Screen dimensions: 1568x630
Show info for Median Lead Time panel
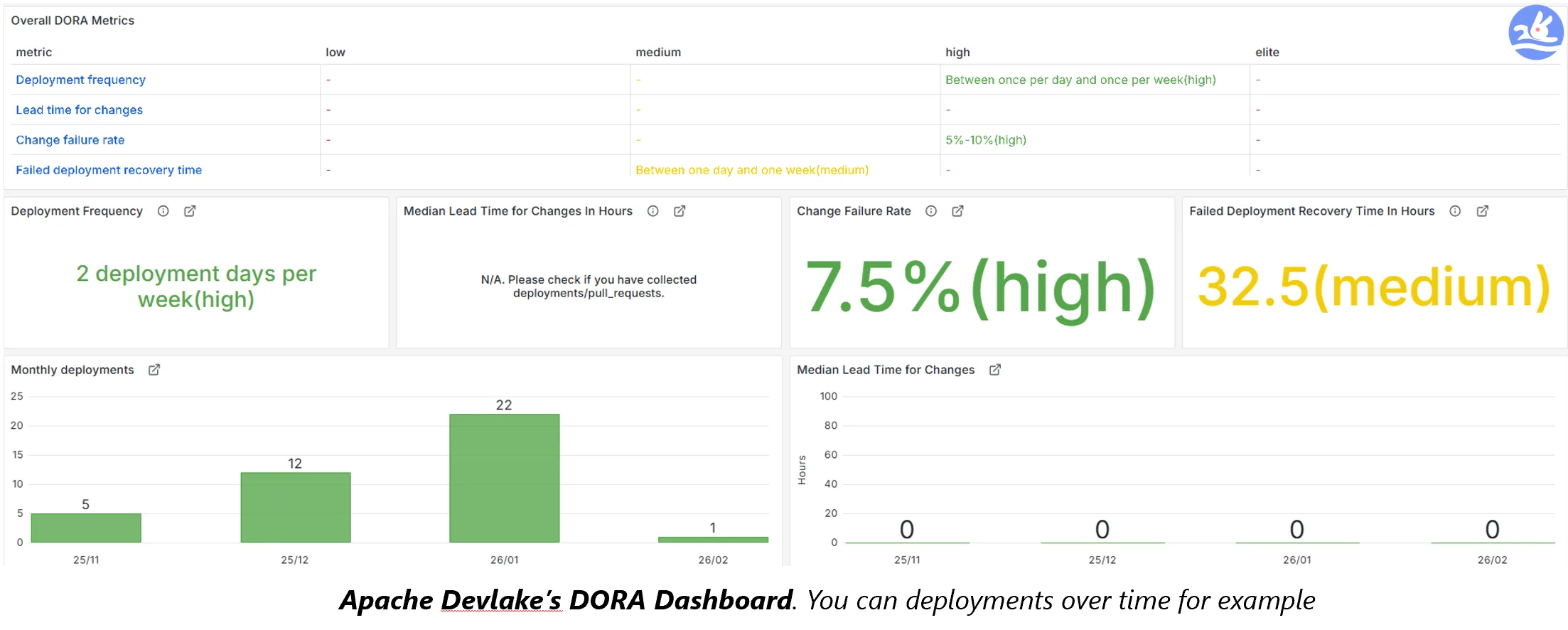[653, 211]
